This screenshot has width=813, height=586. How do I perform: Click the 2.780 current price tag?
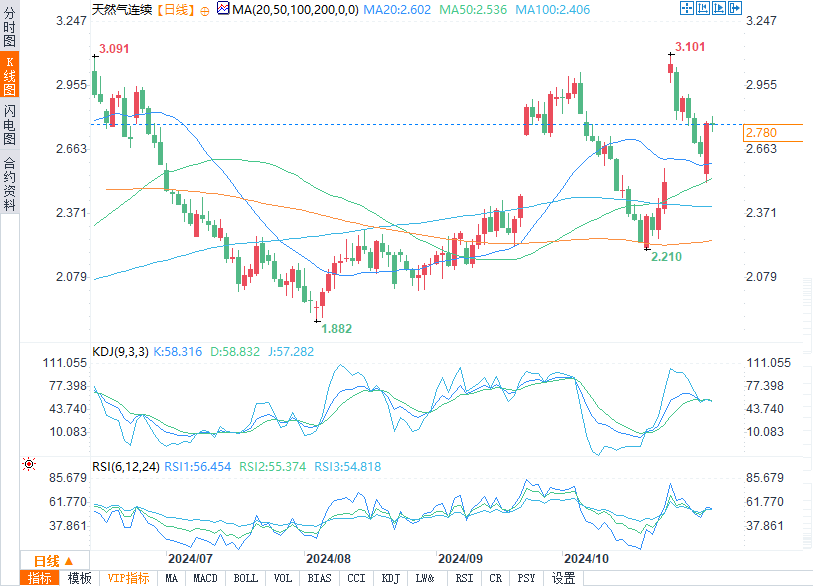click(x=773, y=133)
